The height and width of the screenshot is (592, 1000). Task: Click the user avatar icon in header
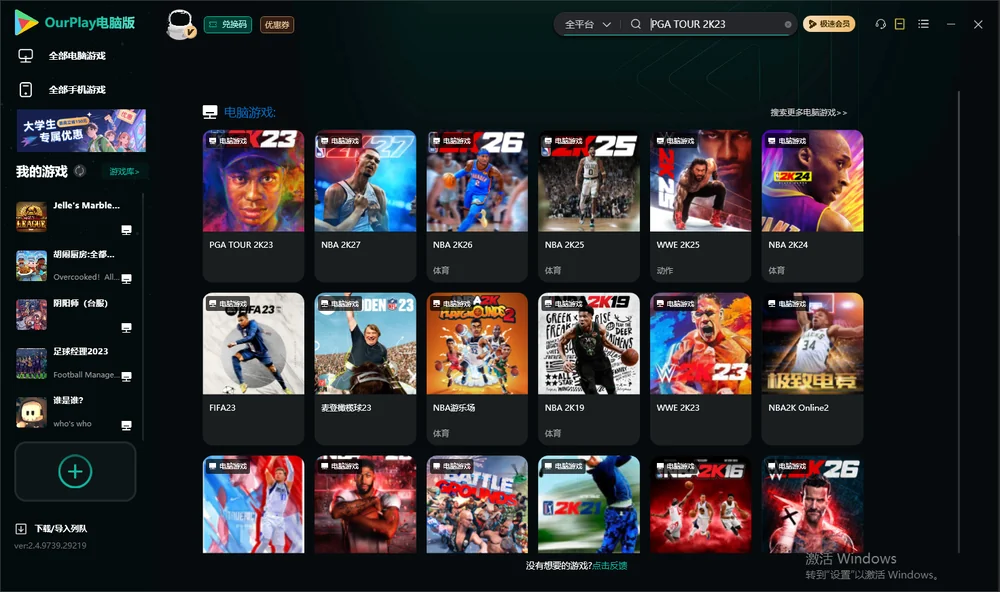click(180, 24)
